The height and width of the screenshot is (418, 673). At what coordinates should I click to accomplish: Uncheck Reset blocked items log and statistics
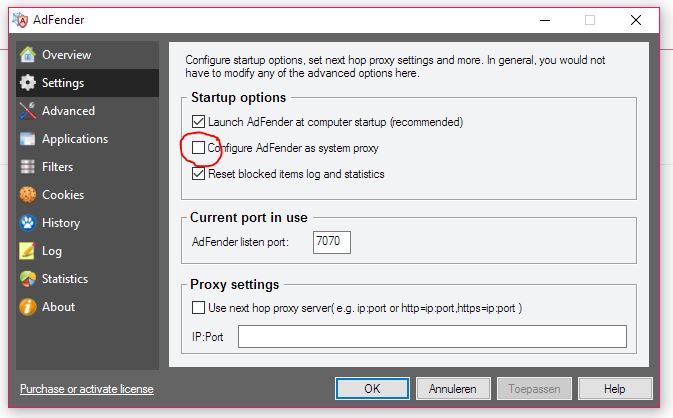click(x=198, y=174)
